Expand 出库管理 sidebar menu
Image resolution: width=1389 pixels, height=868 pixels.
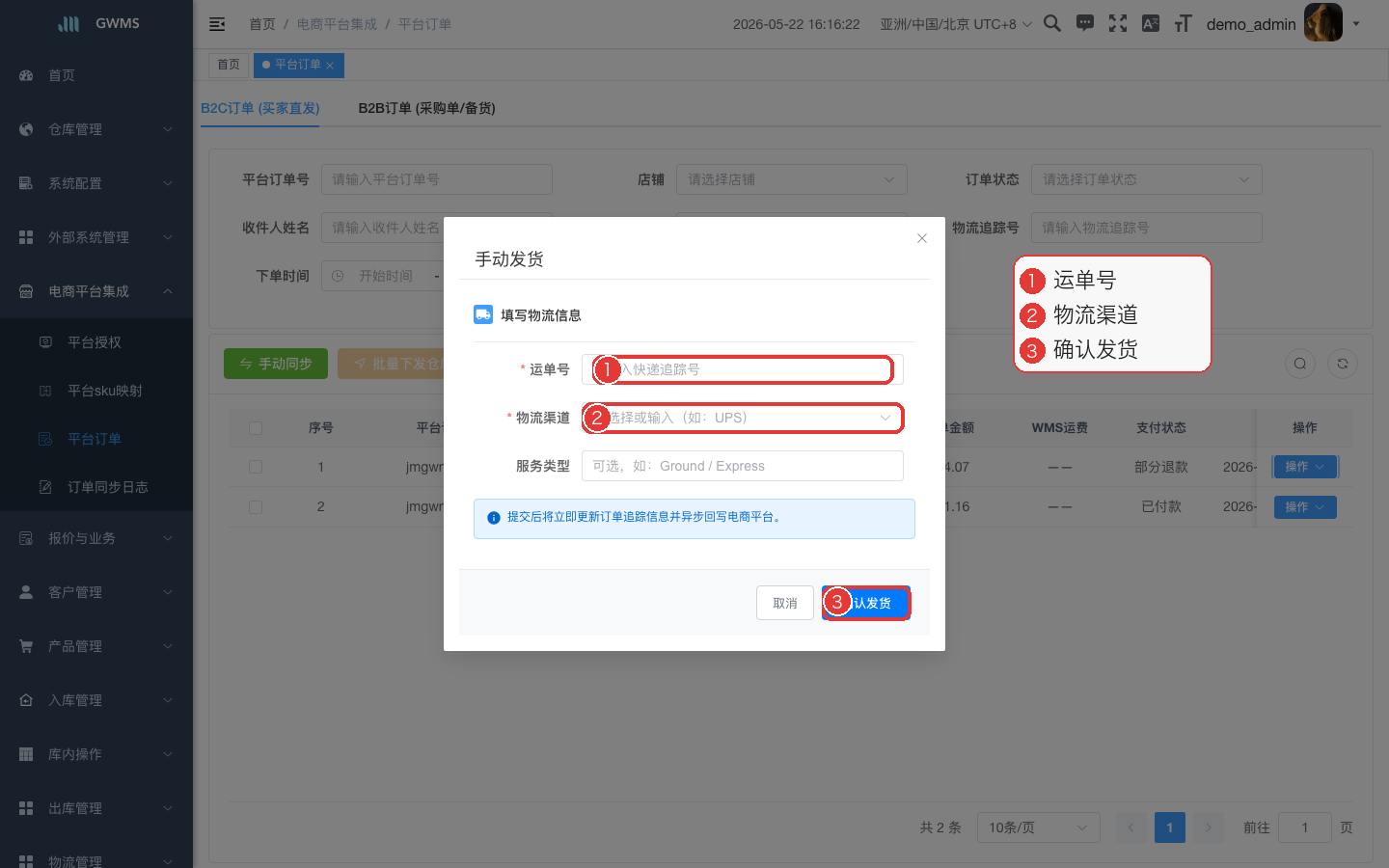pos(96,808)
